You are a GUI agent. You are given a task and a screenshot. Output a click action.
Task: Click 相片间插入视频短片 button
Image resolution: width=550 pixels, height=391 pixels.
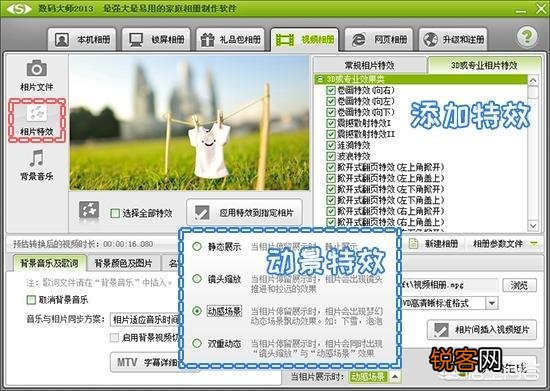(482, 330)
